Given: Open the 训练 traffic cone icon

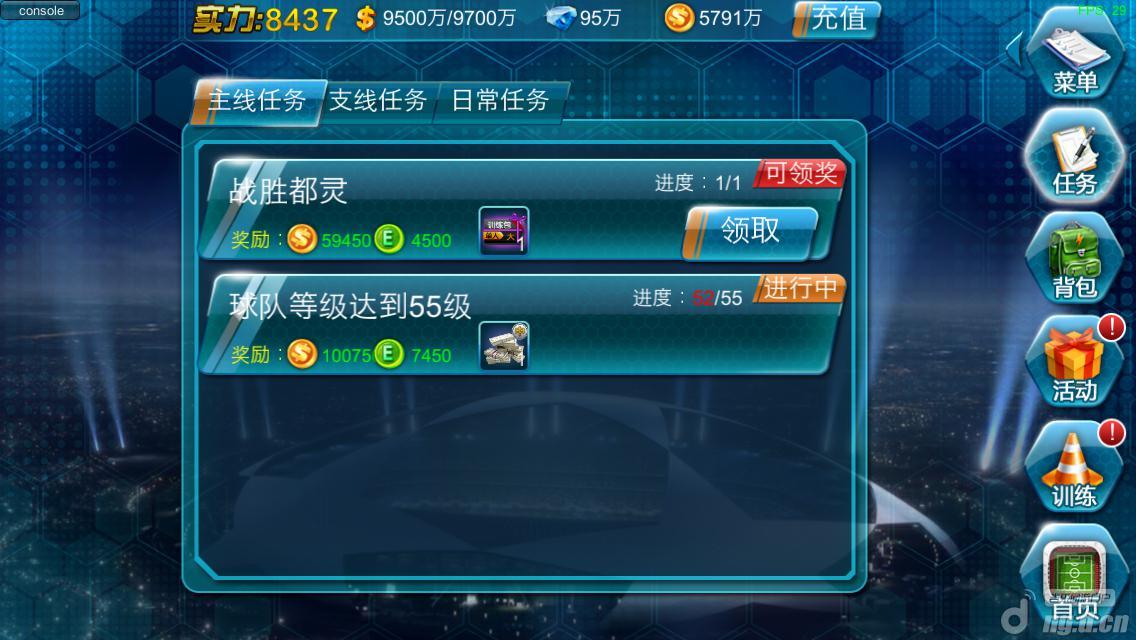Looking at the screenshot, I should click(x=1076, y=467).
